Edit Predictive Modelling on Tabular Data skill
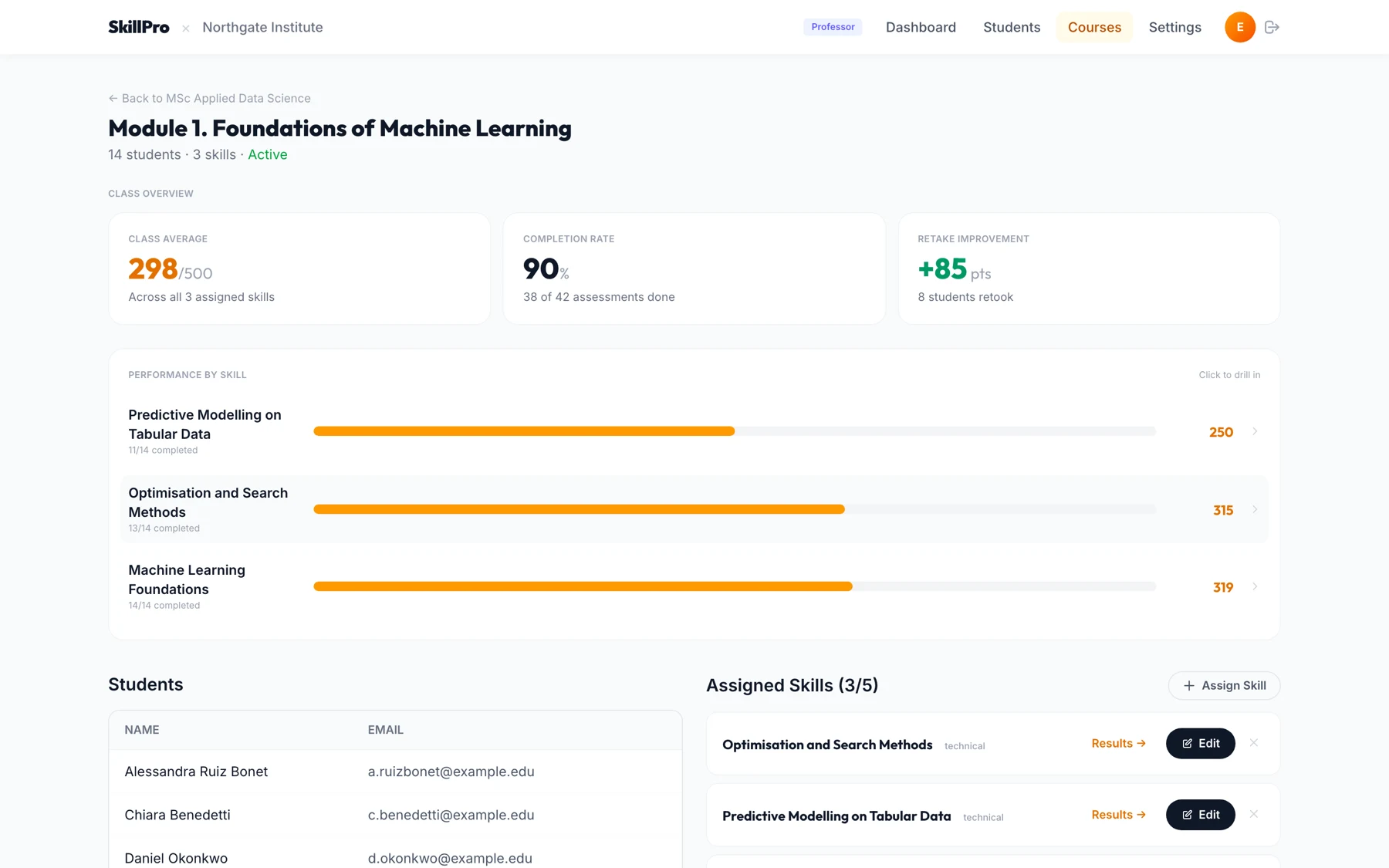This screenshot has width=1389, height=868. tap(1200, 815)
